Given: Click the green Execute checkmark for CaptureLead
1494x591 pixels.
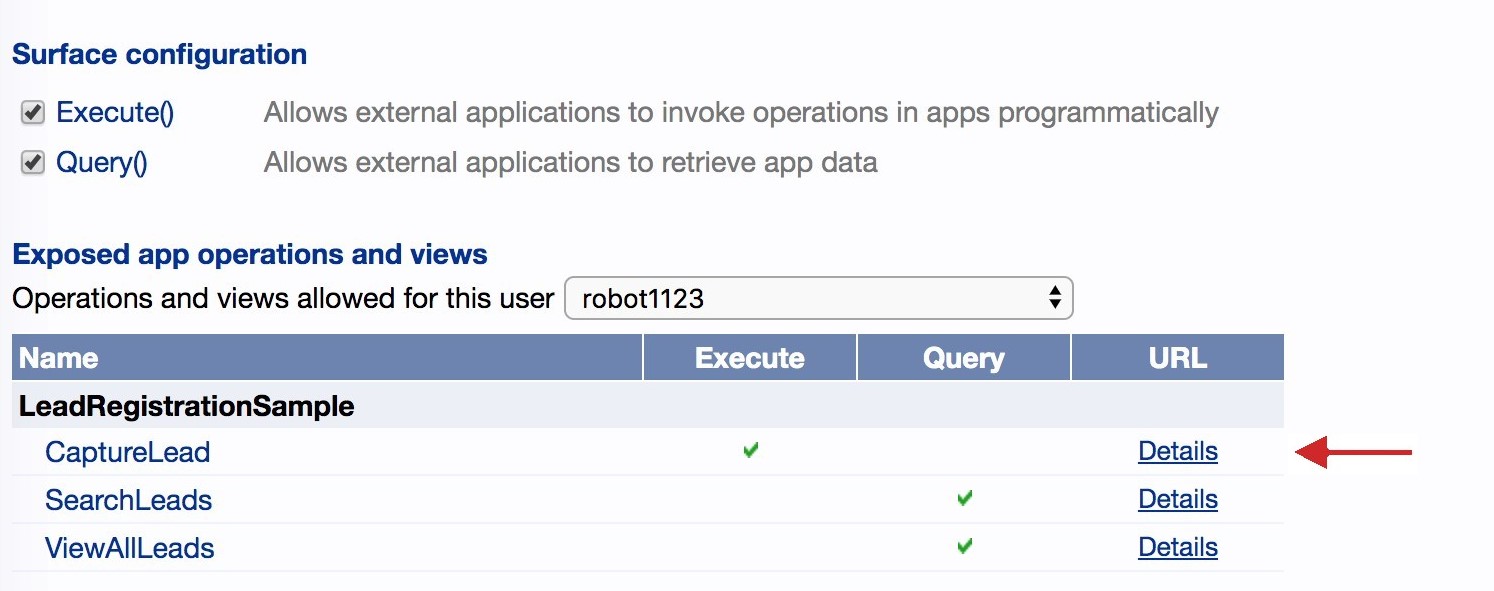Looking at the screenshot, I should tap(751, 451).
